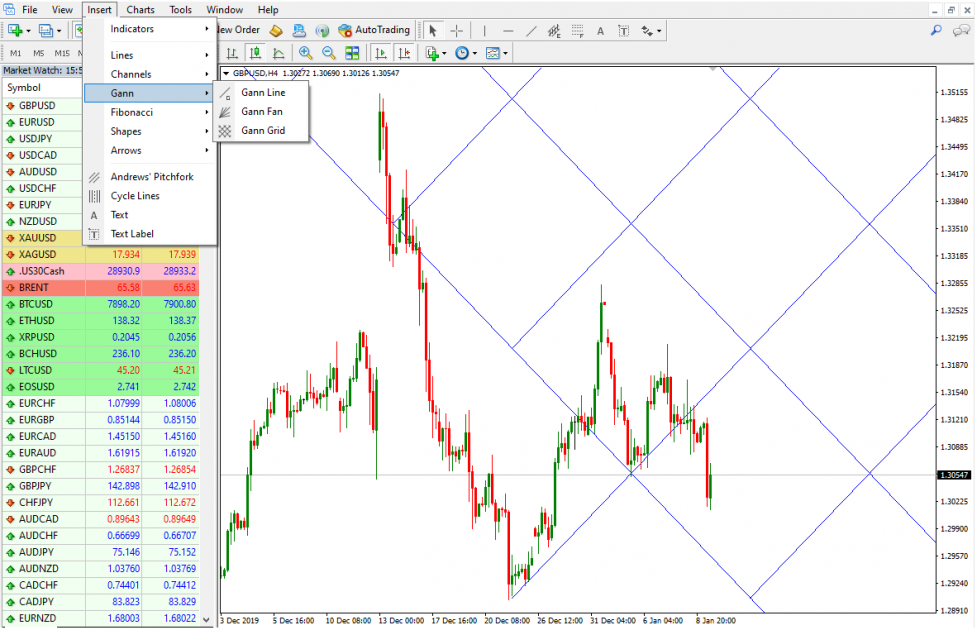Select the Text Label toolbar tool
The height and width of the screenshot is (630, 977).
pos(623,31)
